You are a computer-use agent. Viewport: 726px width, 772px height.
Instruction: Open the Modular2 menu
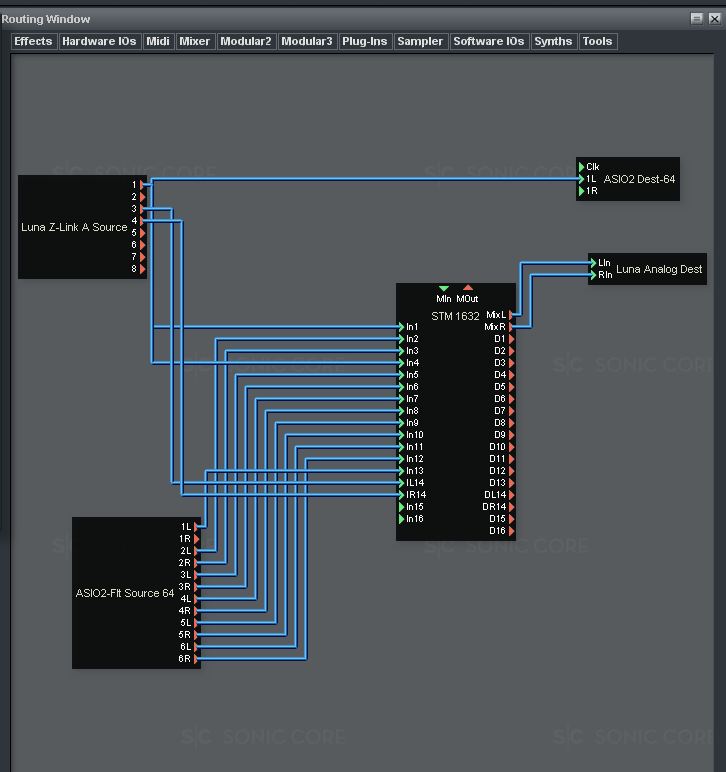click(x=246, y=41)
